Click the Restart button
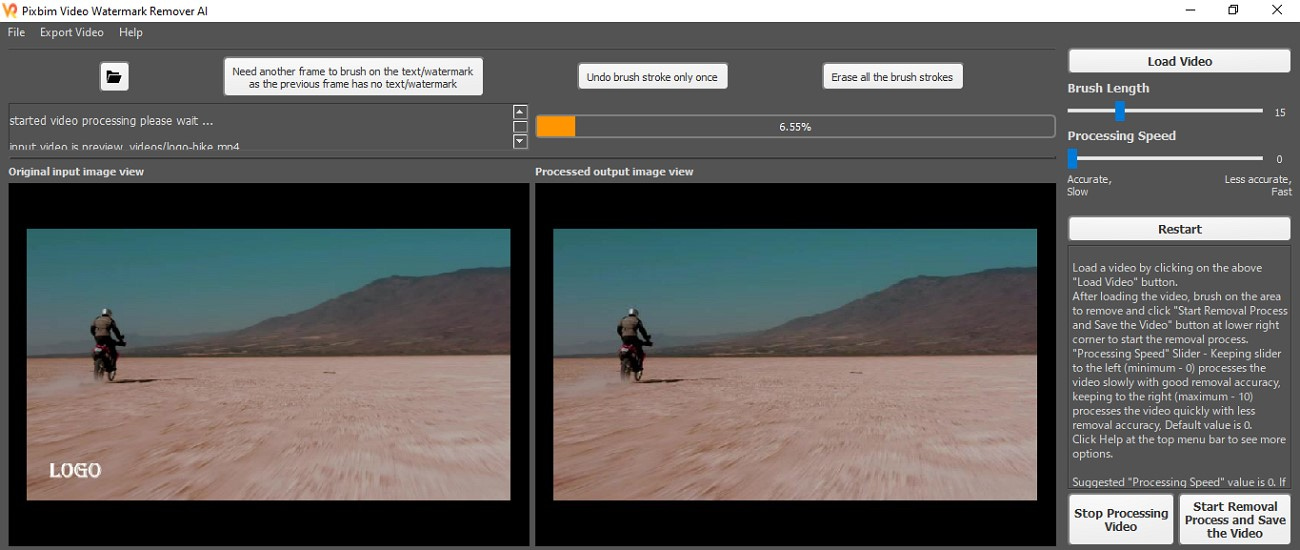This screenshot has height=550, width=1300. [x=1179, y=229]
